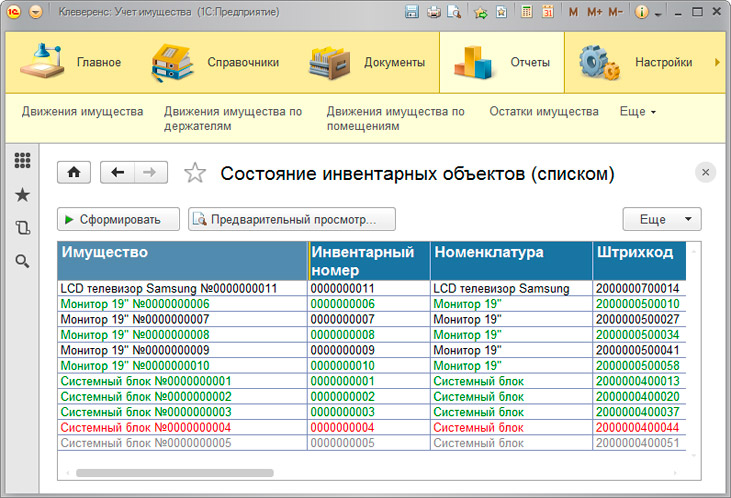This screenshot has height=498, width=731.
Task: Go back with the left arrow button
Action: (x=117, y=173)
